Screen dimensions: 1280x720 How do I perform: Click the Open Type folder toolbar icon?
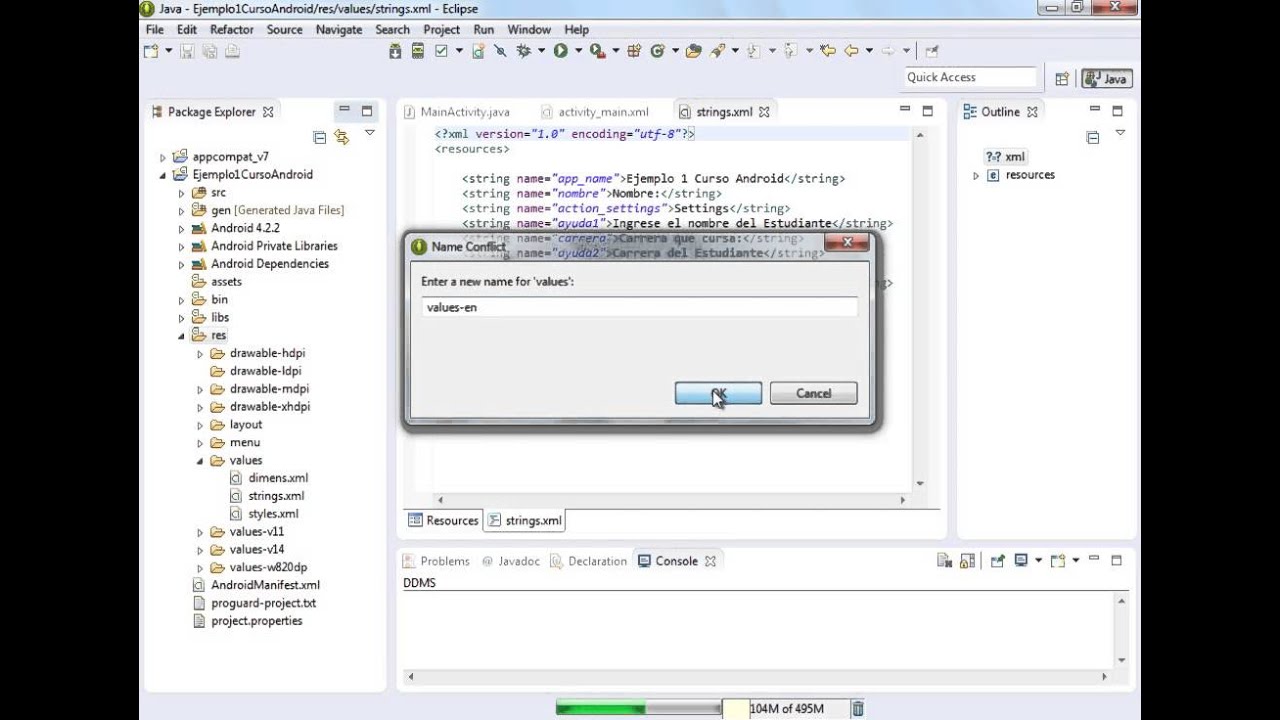tap(693, 51)
